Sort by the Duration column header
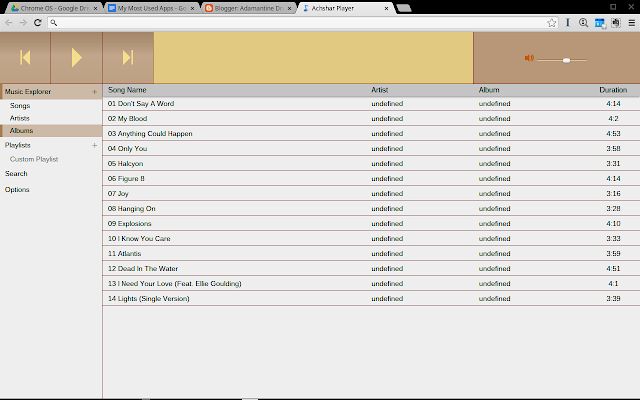The image size is (640, 400). click(x=613, y=90)
